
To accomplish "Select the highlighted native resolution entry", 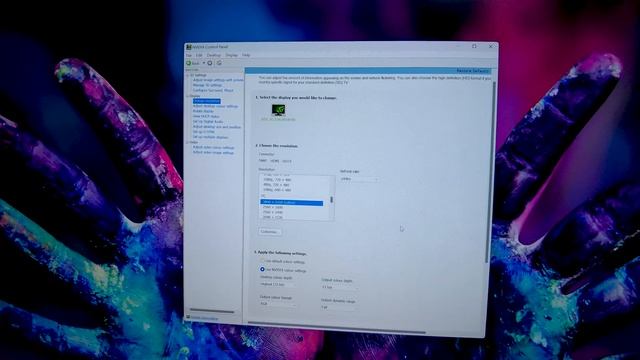I will point(291,203).
